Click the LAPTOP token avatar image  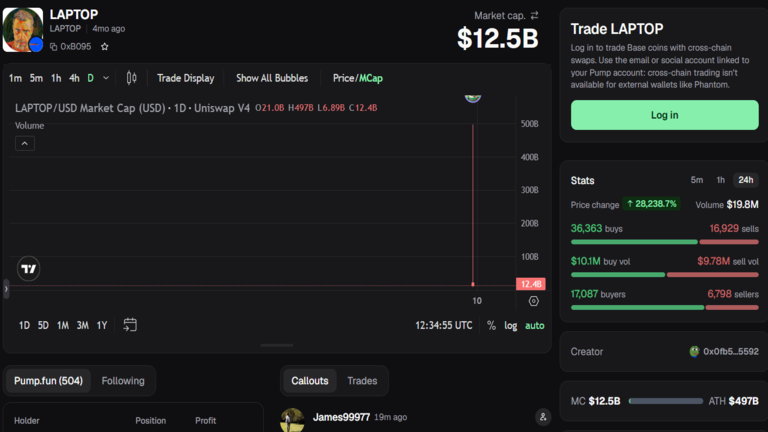(x=23, y=29)
